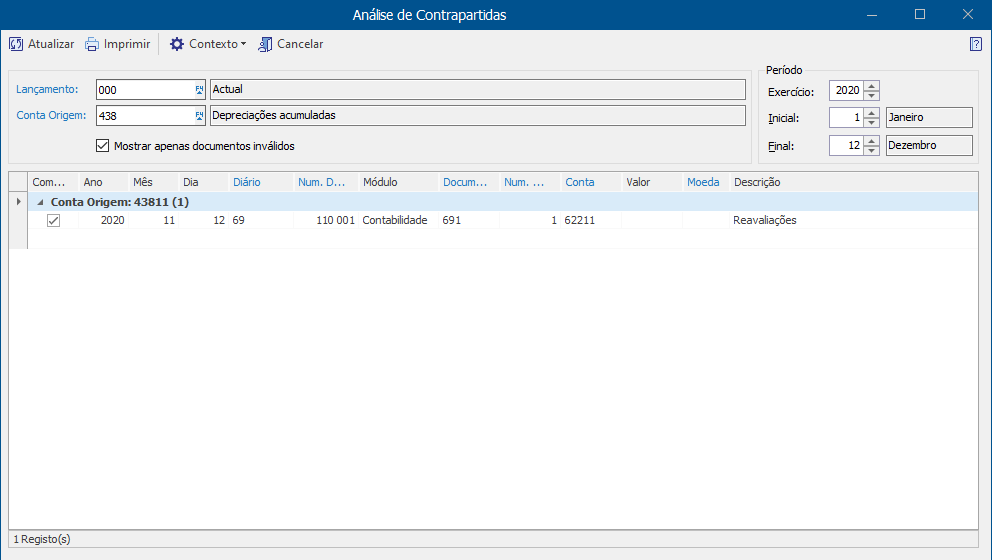The height and width of the screenshot is (560, 992).
Task: Click the Contexto gear icon
Action: pyautogui.click(x=177, y=44)
